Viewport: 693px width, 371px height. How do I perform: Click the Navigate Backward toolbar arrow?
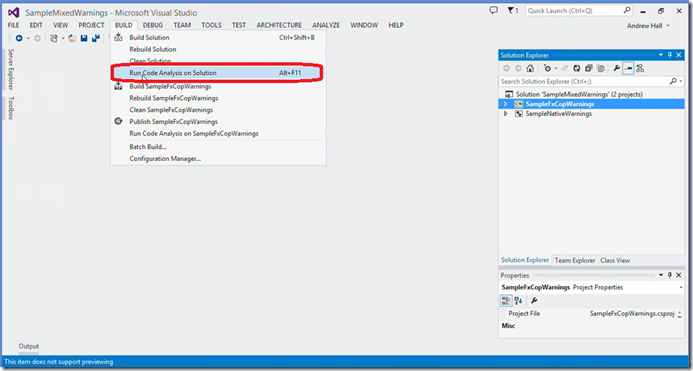point(19,38)
